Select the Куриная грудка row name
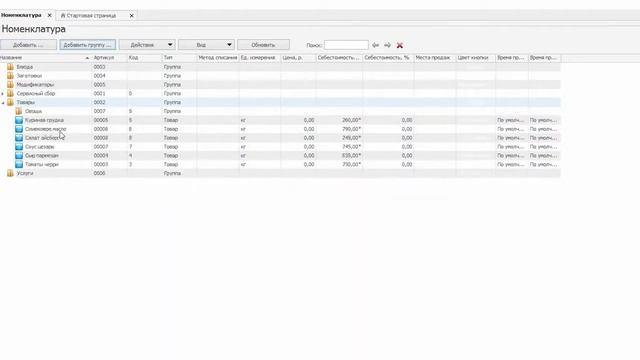Image resolution: width=640 pixels, height=360 pixels. click(44, 120)
